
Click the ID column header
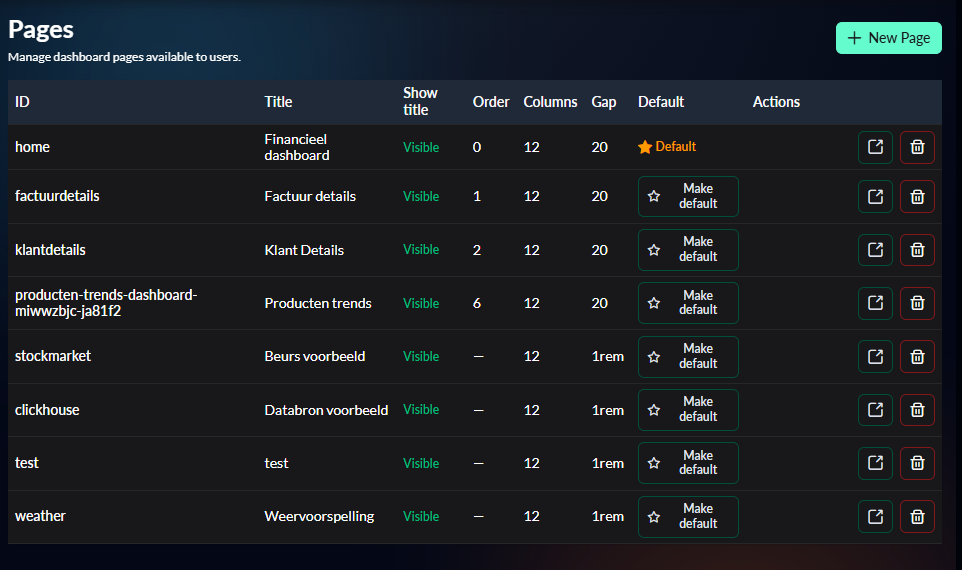(x=22, y=102)
